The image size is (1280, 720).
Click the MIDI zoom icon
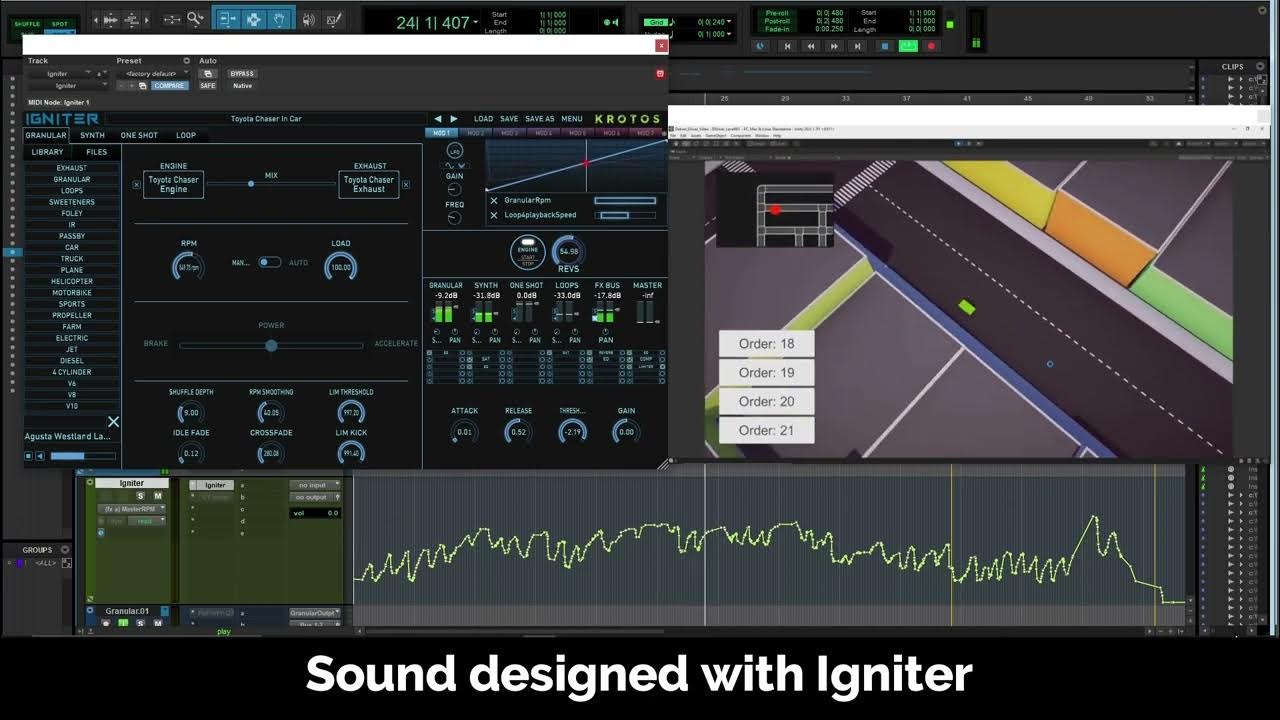point(131,20)
